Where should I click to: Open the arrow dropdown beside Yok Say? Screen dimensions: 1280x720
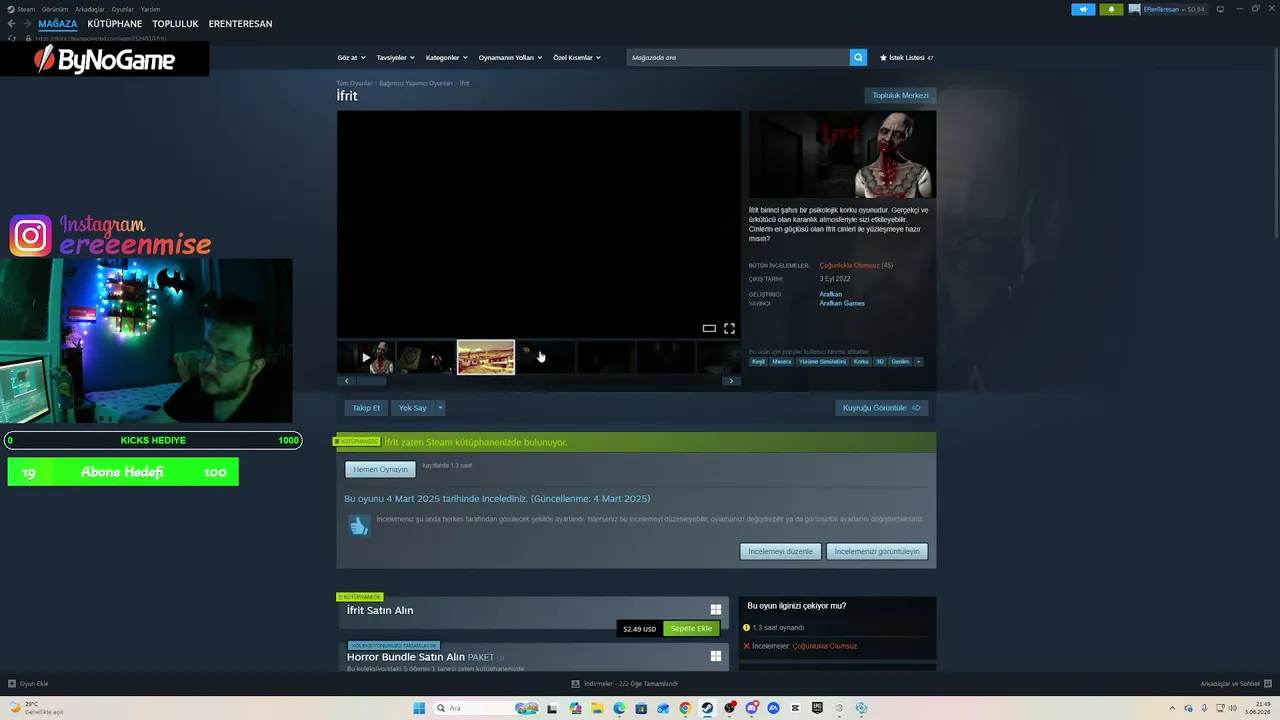[439, 408]
